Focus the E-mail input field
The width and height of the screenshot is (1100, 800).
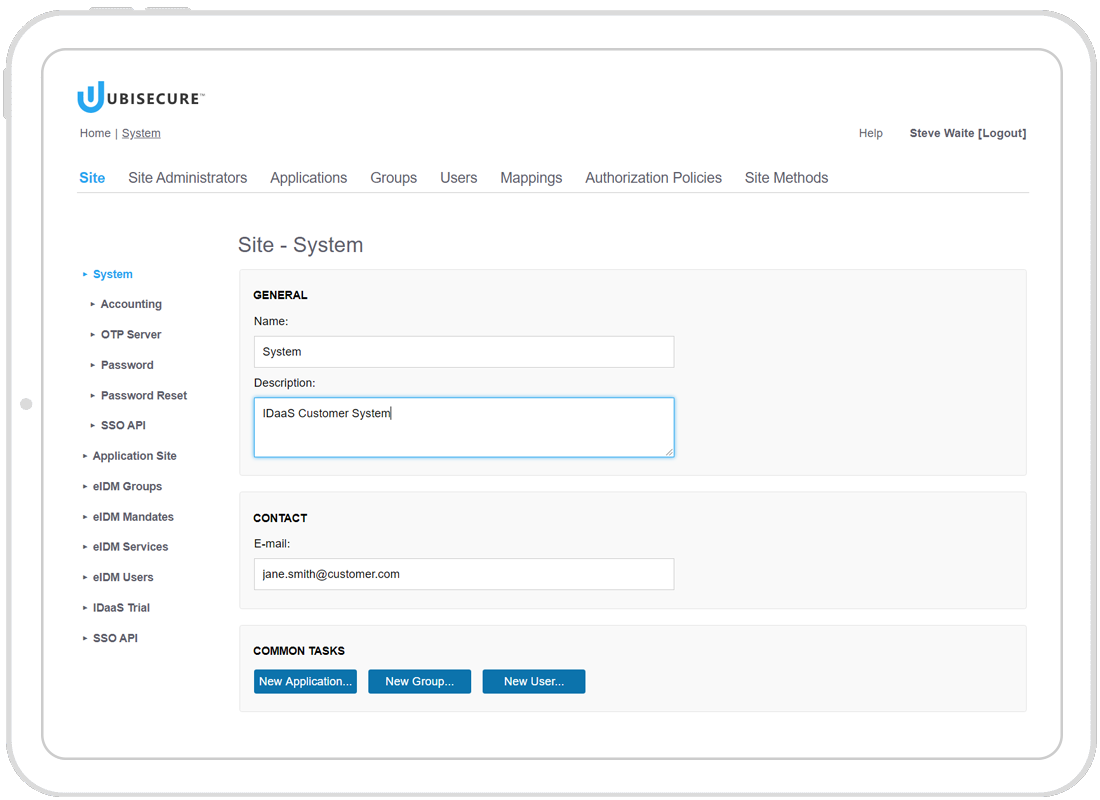tap(464, 574)
